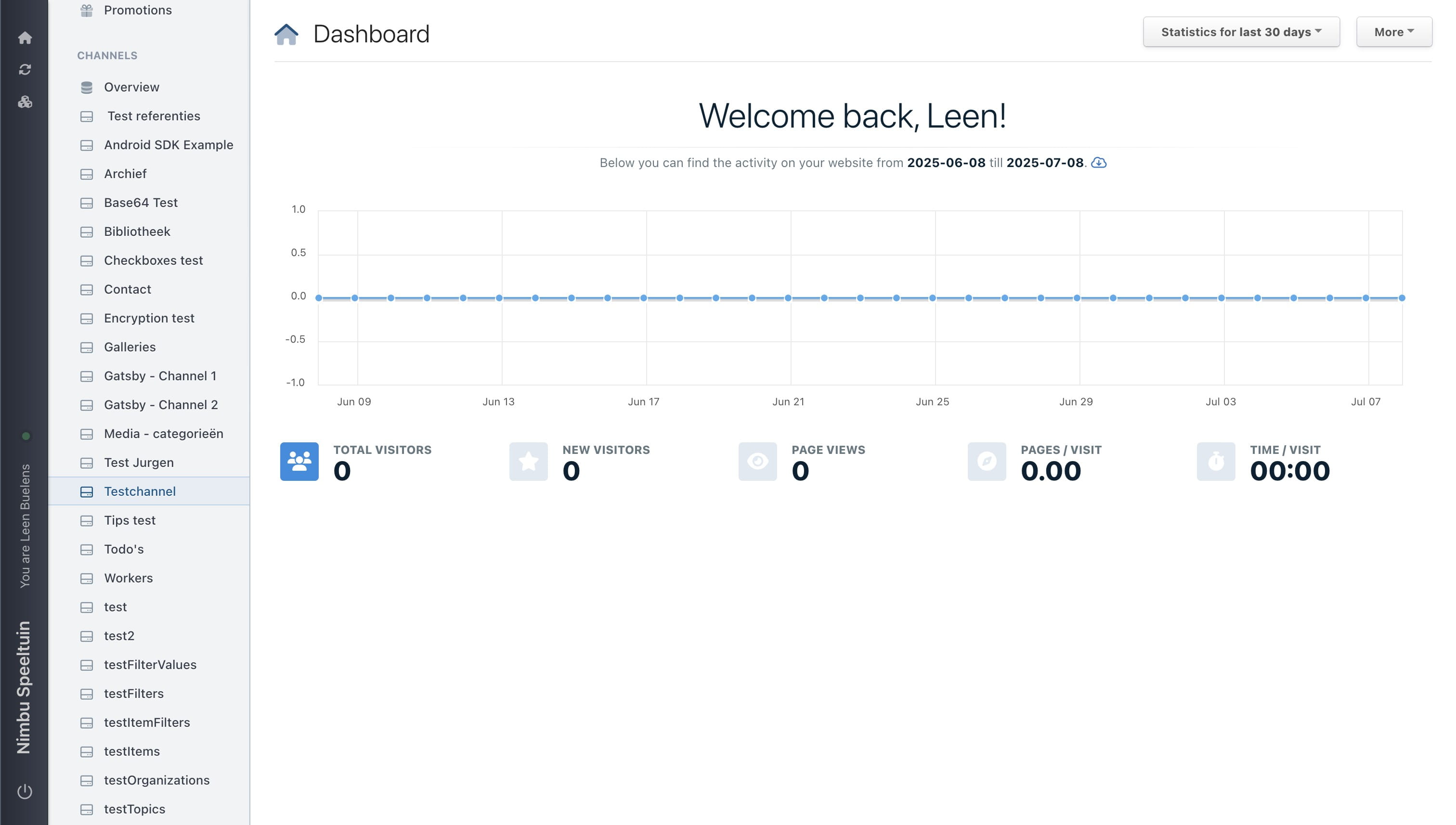Open Statistics for last 30 days dropdown

tap(1241, 32)
